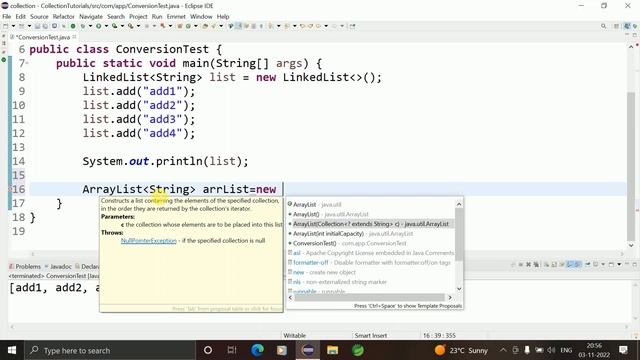Open the Source menu
This screenshot has height=360, width=640.
coord(39,16)
